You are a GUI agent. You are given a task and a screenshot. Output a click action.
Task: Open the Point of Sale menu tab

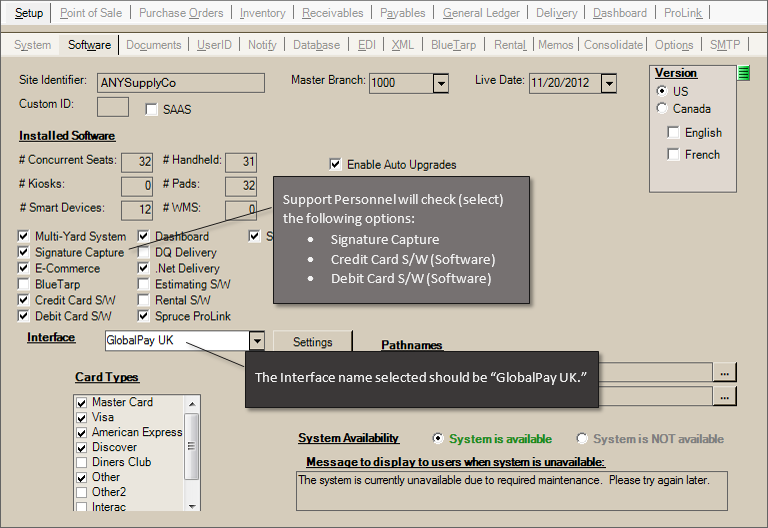[x=91, y=13]
